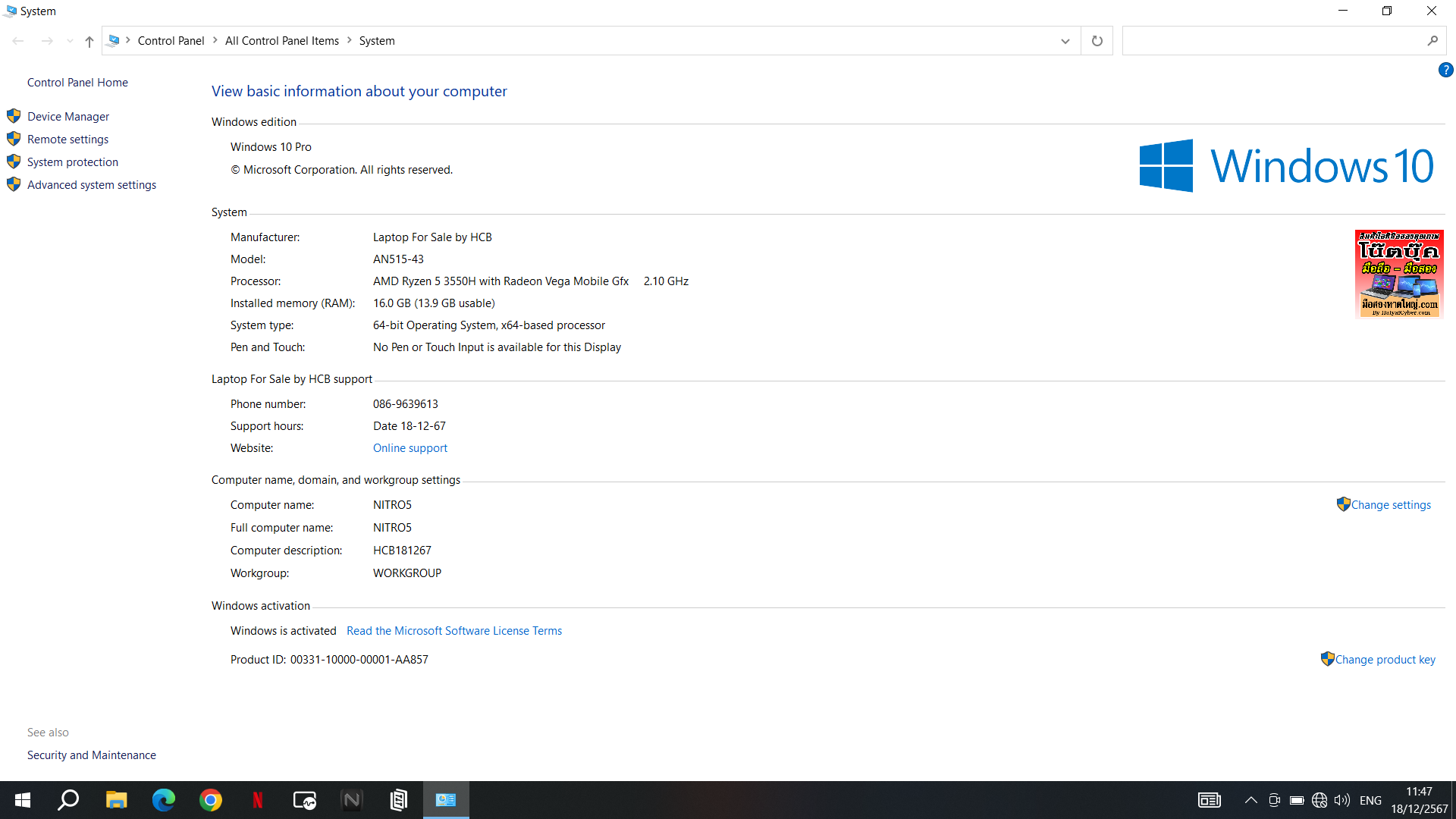The width and height of the screenshot is (1456, 819).
Task: Open Device Manager from the sidebar
Action: pos(68,116)
